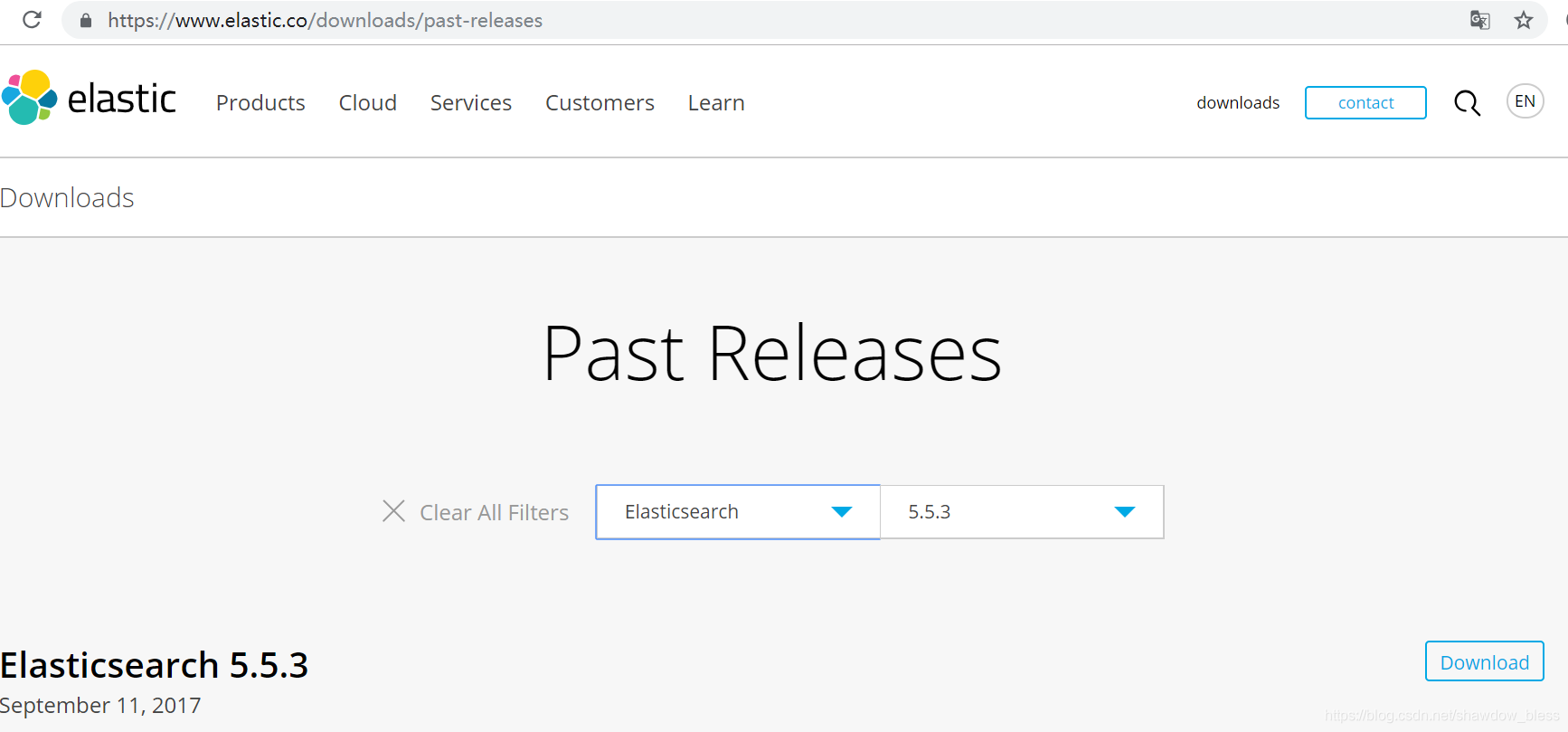Open the translate page icon in address bar
The width and height of the screenshot is (1568, 732).
pos(1479,20)
